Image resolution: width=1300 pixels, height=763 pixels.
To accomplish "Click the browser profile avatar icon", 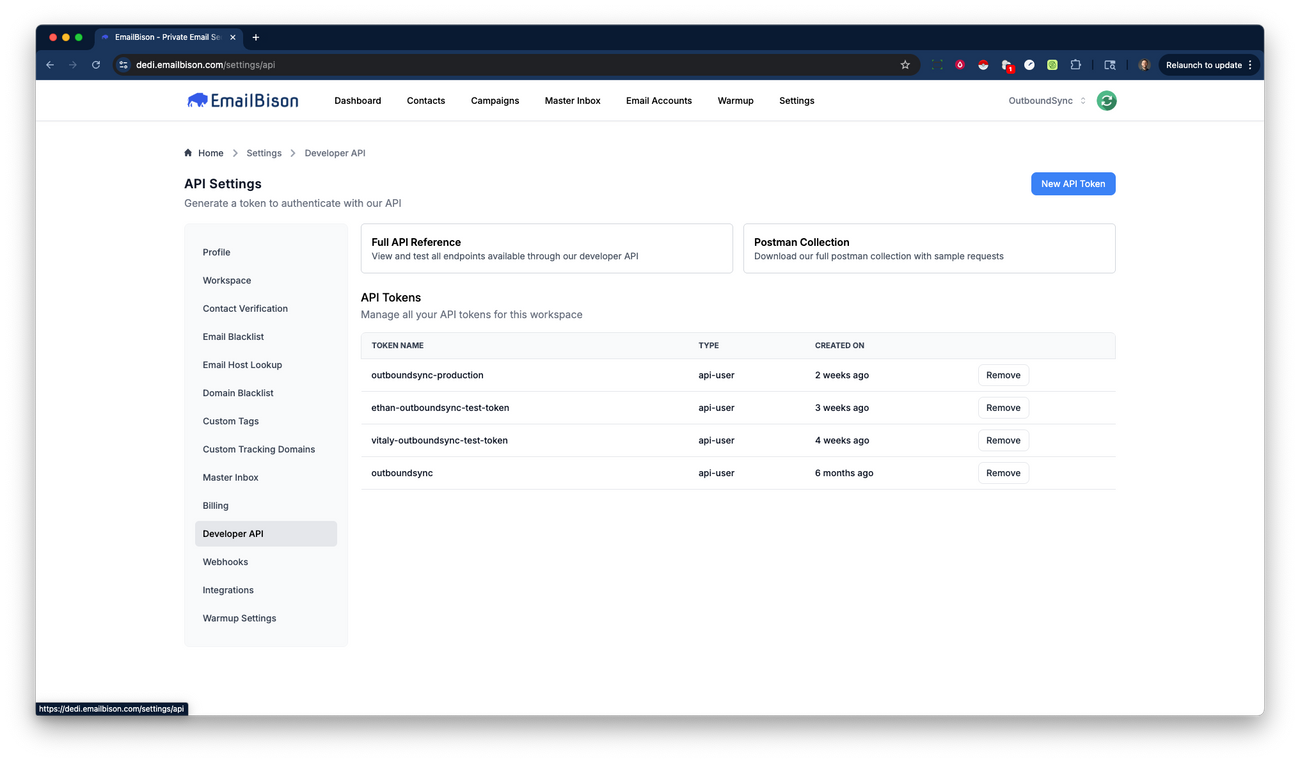I will click(1143, 64).
